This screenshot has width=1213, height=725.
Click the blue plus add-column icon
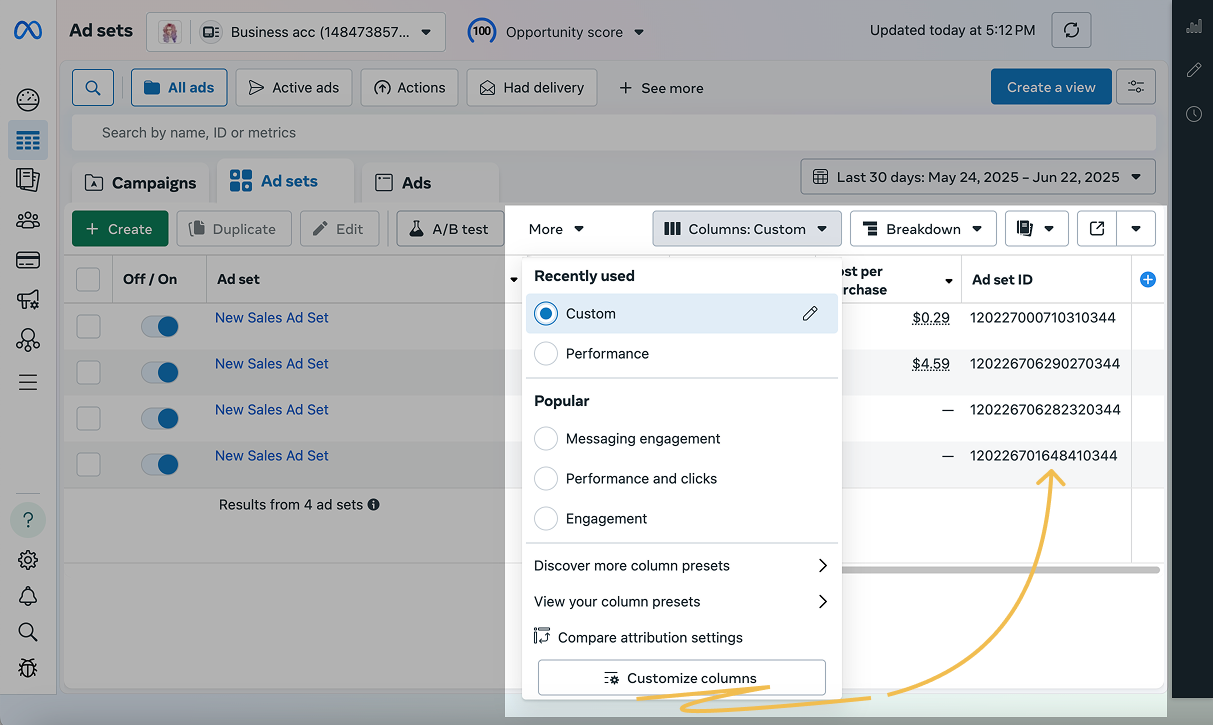tap(1147, 280)
